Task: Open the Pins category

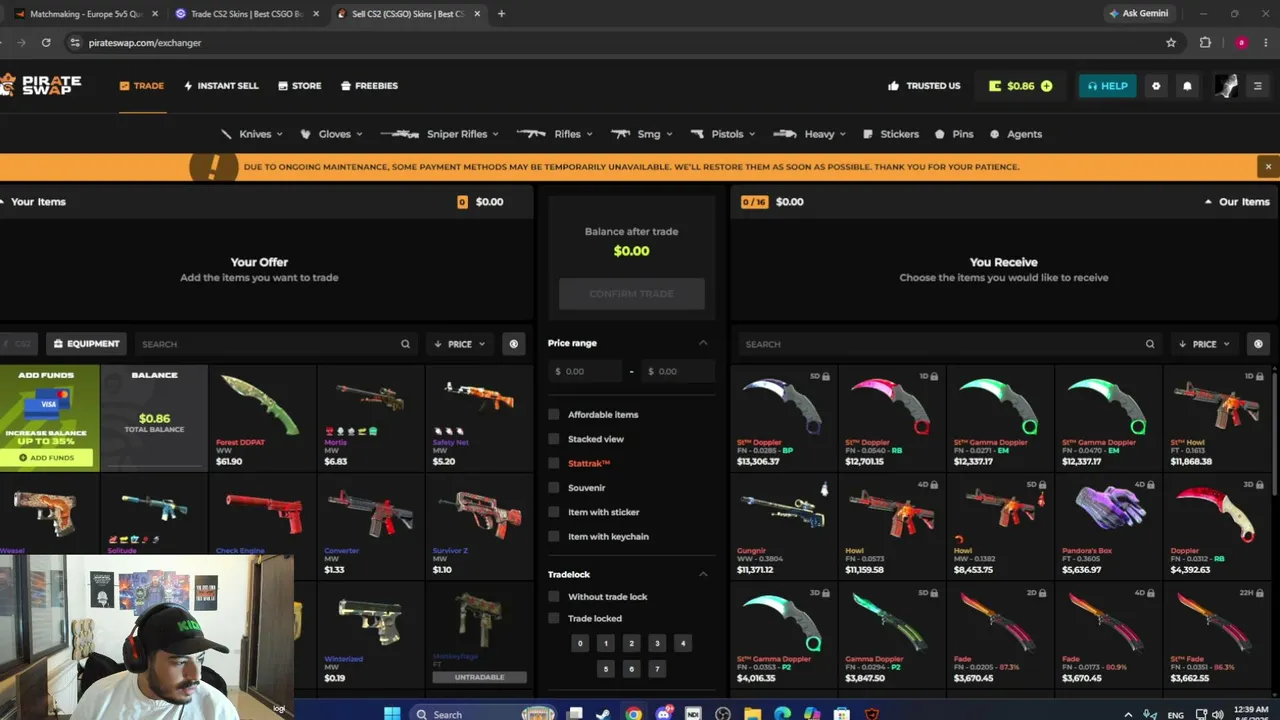Action: [954, 134]
